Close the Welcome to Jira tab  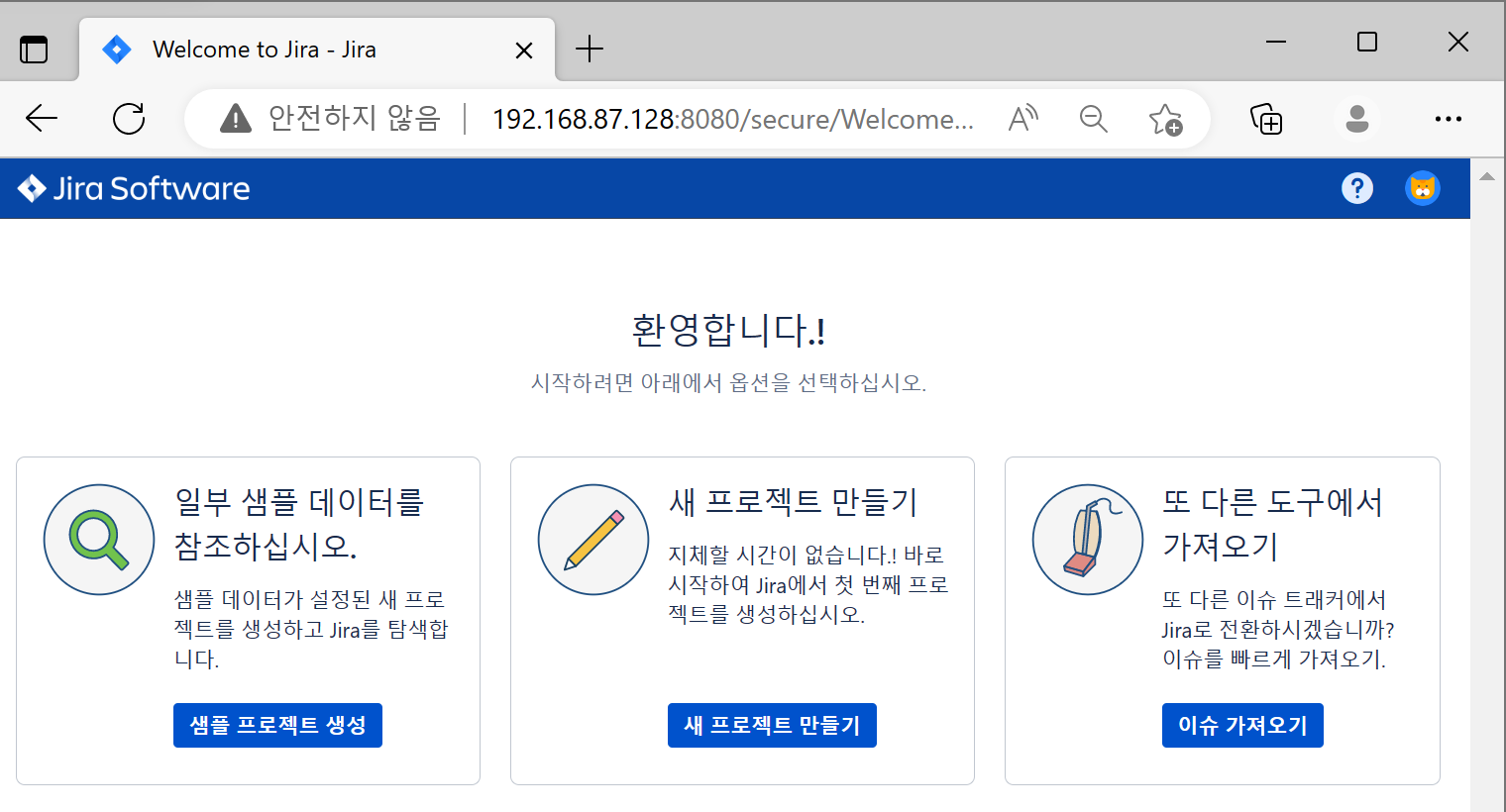coord(524,50)
